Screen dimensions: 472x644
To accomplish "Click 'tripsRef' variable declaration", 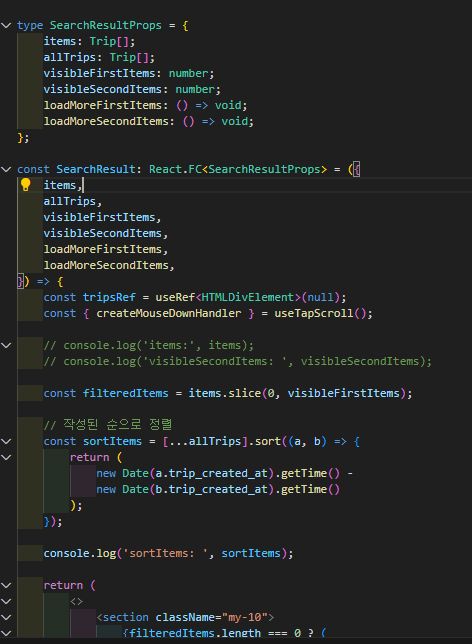I will (x=109, y=297).
